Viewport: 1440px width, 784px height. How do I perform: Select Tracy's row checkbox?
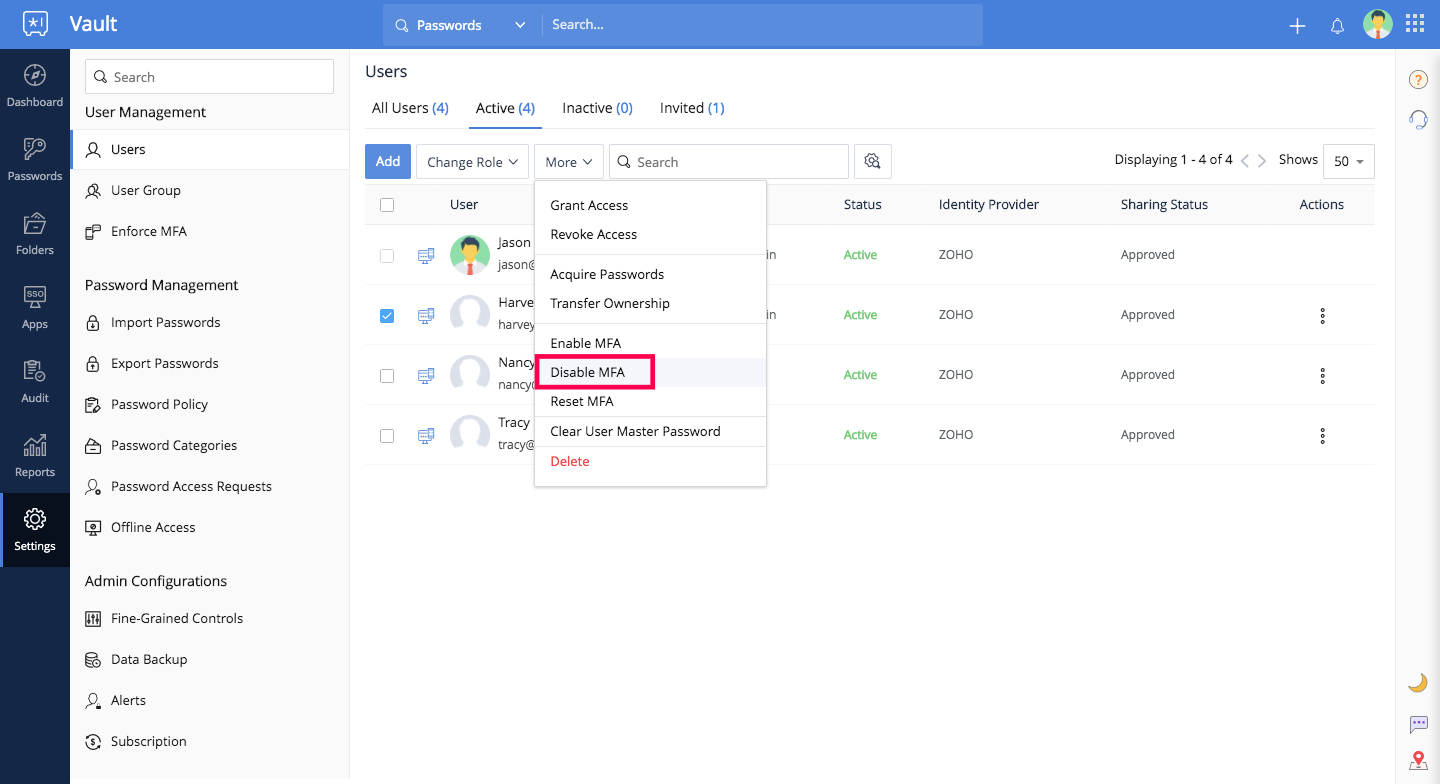[387, 435]
